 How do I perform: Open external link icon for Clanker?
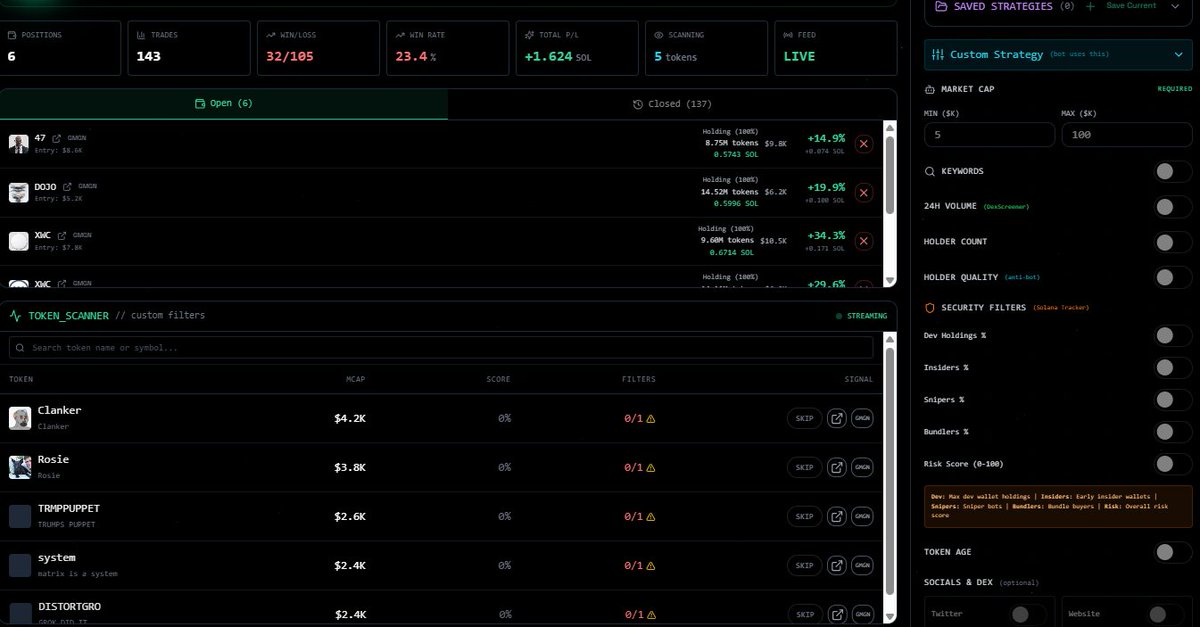837,418
